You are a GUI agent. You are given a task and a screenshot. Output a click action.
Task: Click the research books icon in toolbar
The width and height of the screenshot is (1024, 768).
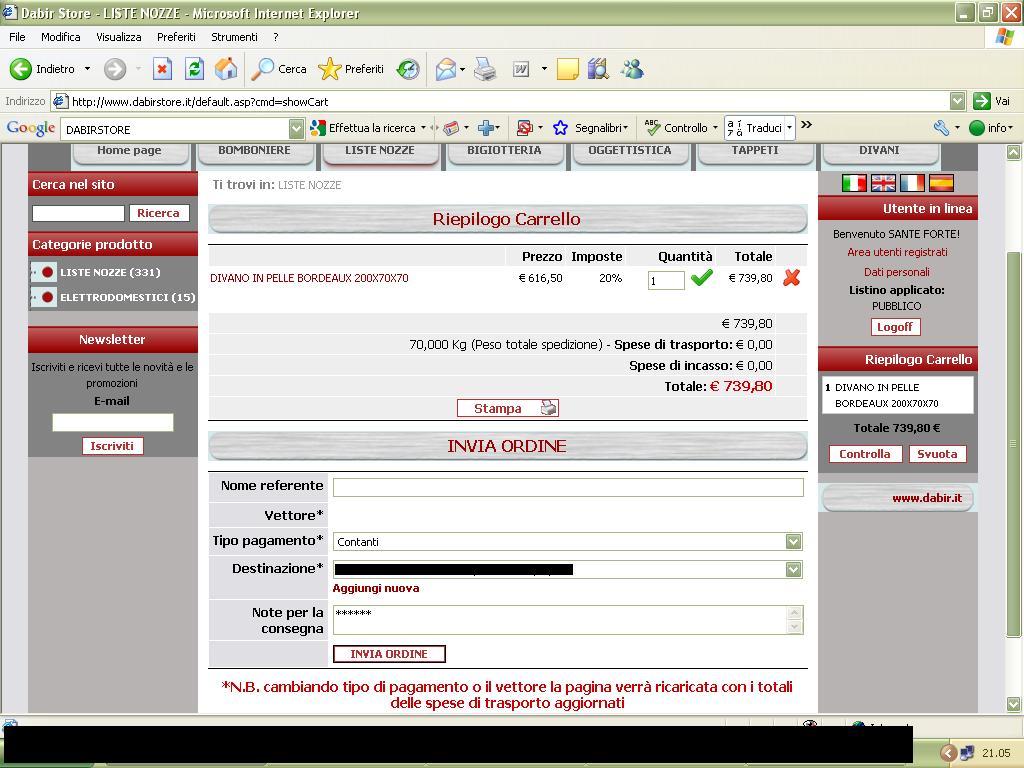[x=598, y=69]
